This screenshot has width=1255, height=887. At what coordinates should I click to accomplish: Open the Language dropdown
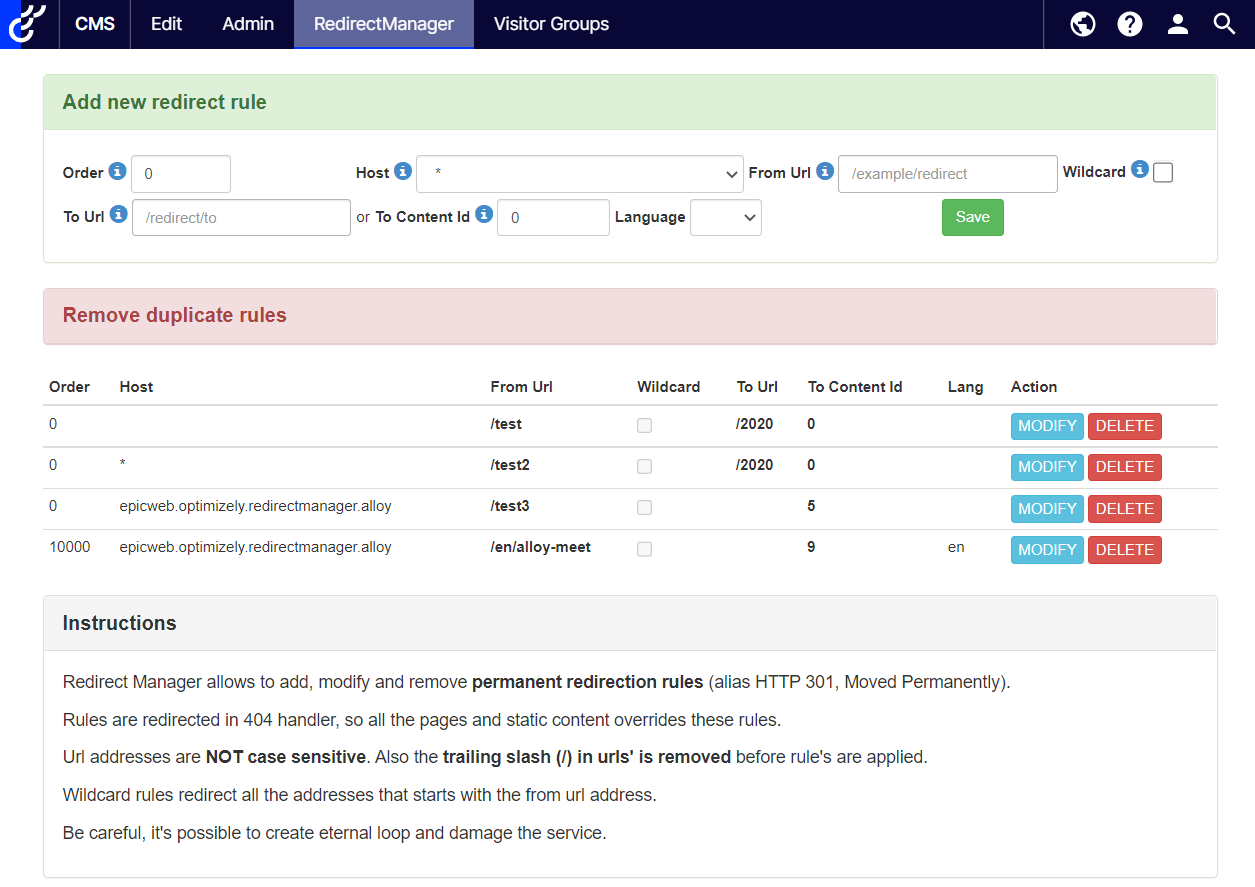coord(725,217)
